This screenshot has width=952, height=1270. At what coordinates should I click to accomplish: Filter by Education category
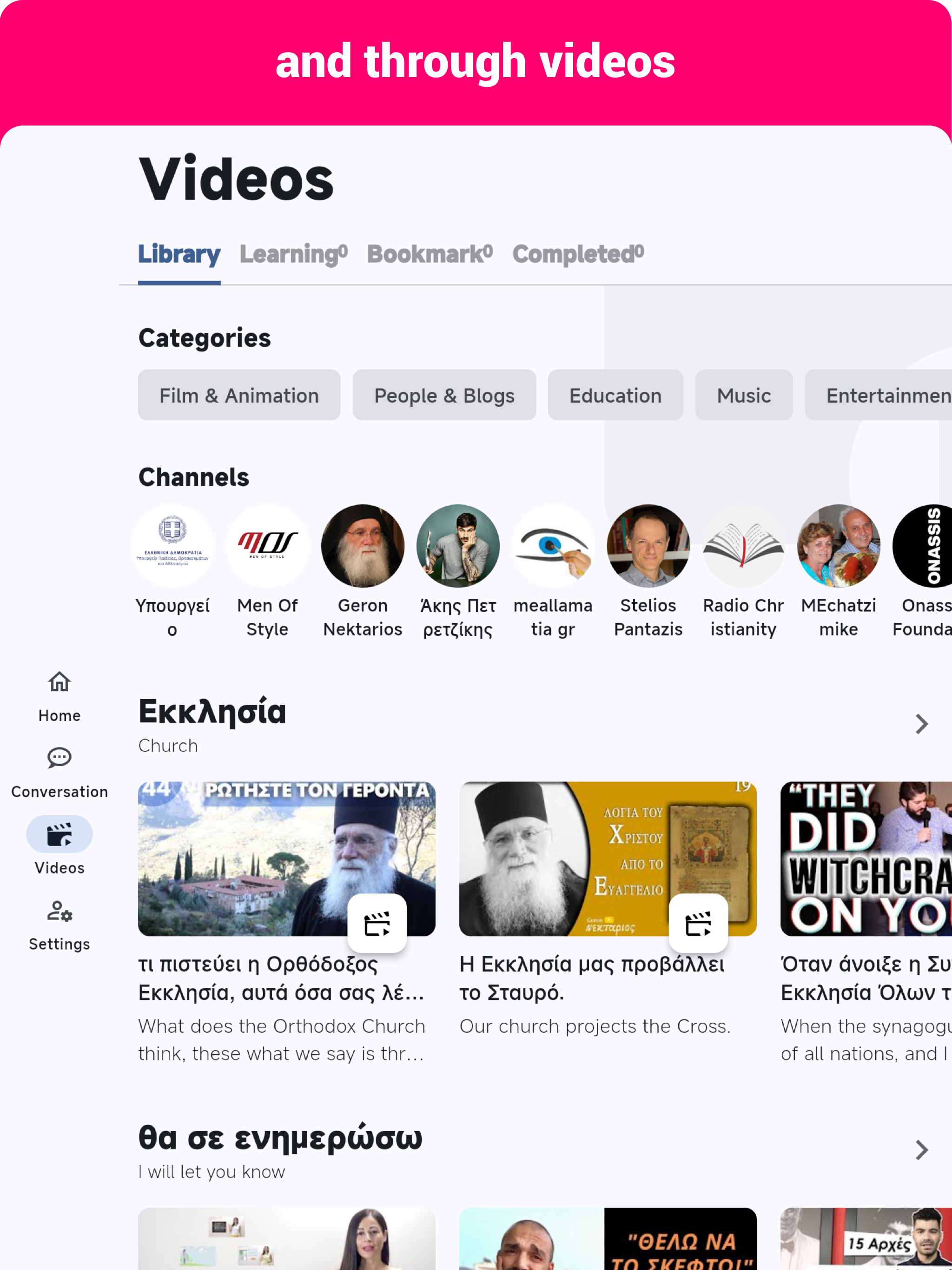pyautogui.click(x=615, y=395)
